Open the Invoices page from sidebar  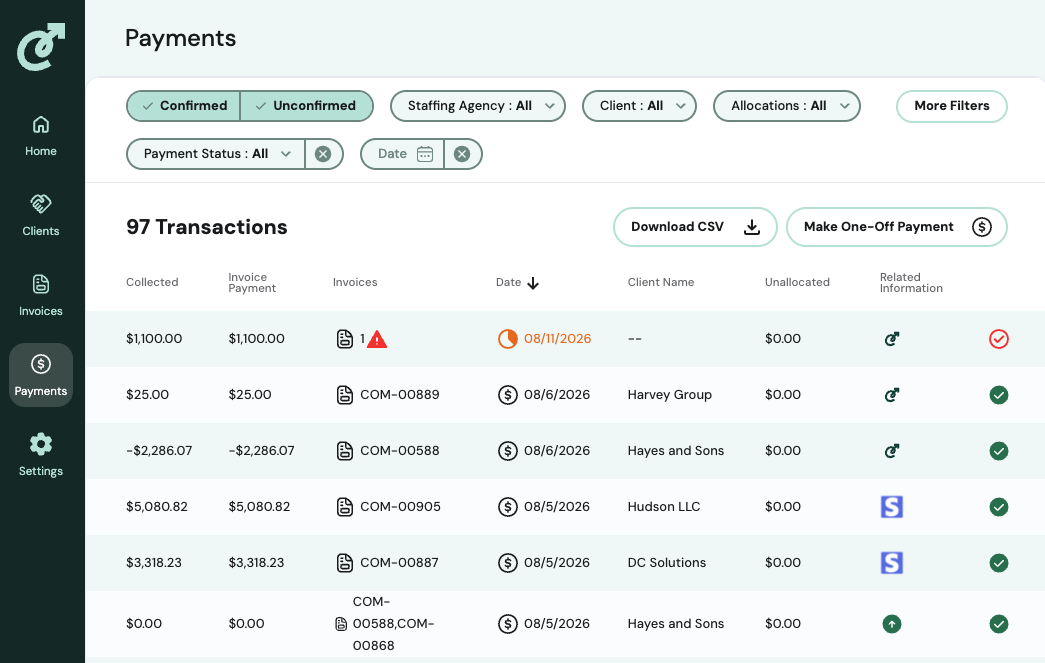point(41,295)
